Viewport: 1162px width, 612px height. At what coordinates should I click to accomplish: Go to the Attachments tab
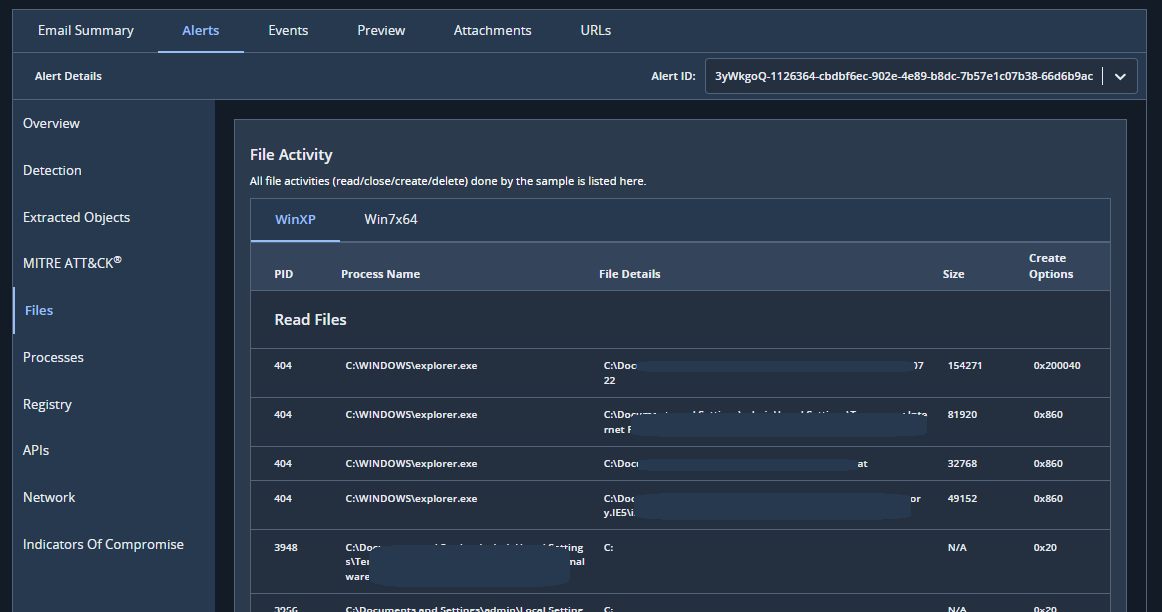pos(492,30)
